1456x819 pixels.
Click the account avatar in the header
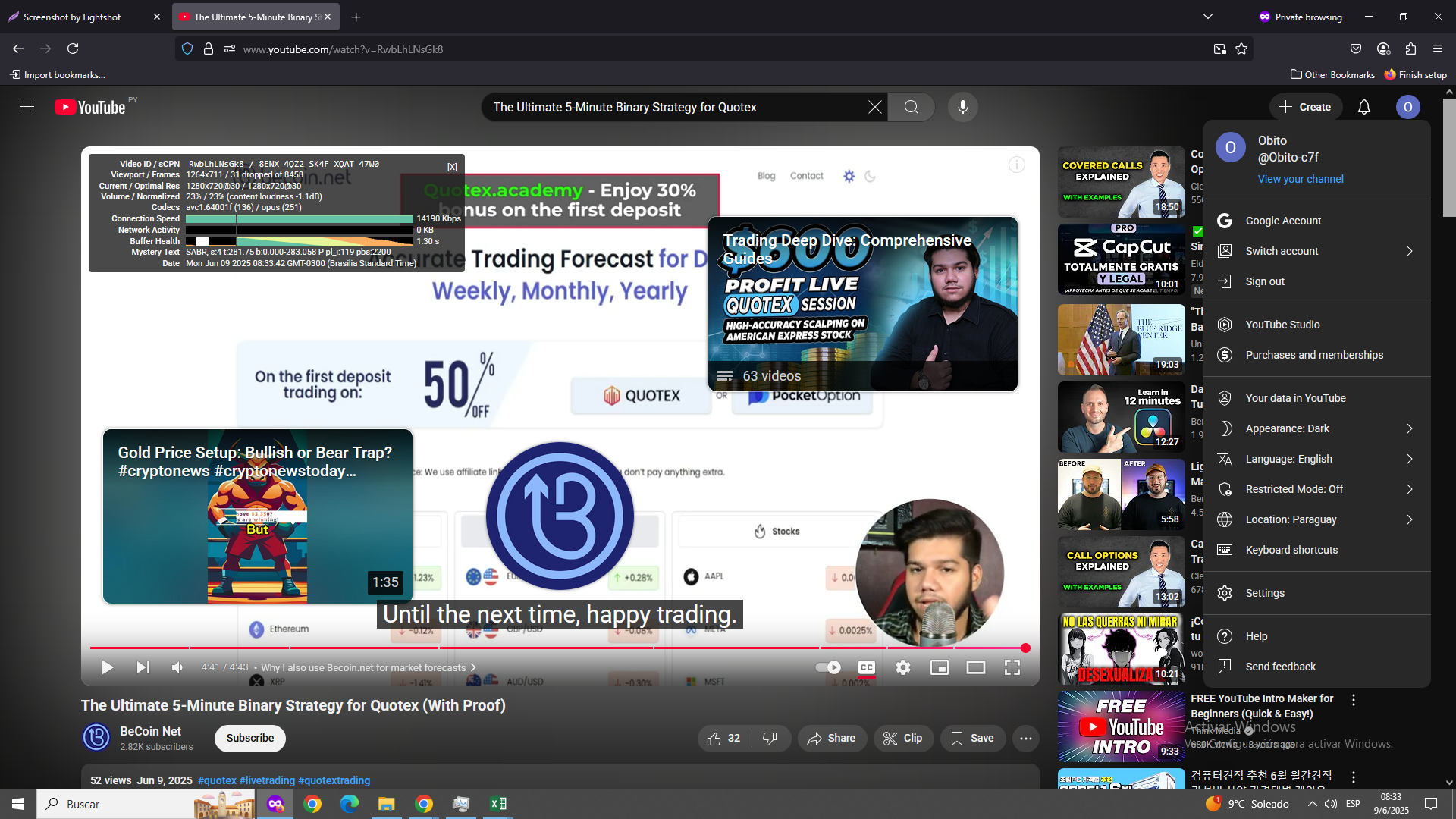click(x=1408, y=107)
